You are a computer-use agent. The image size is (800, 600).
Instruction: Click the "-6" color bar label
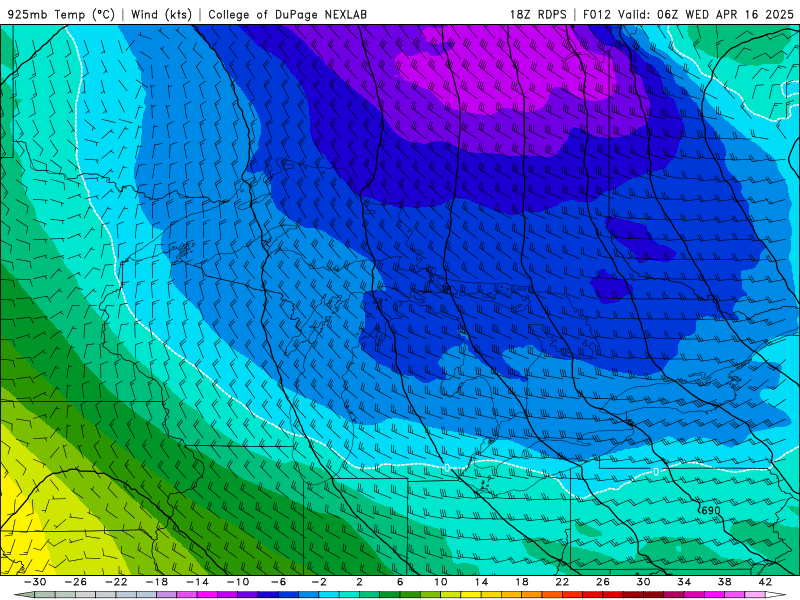tap(279, 582)
